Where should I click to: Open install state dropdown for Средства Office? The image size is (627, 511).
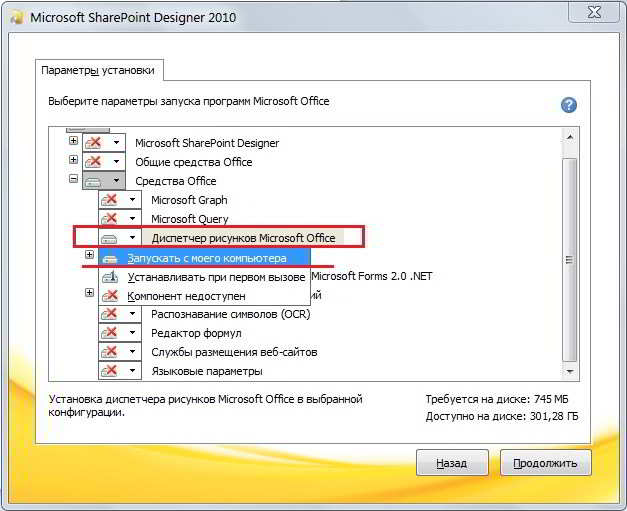[104, 181]
